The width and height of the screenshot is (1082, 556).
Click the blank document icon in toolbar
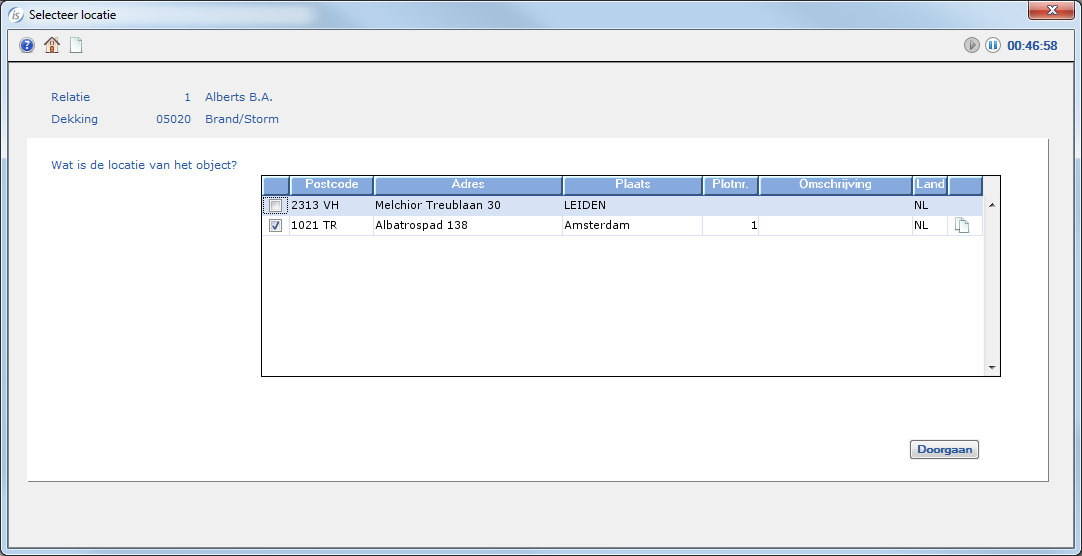[76, 45]
